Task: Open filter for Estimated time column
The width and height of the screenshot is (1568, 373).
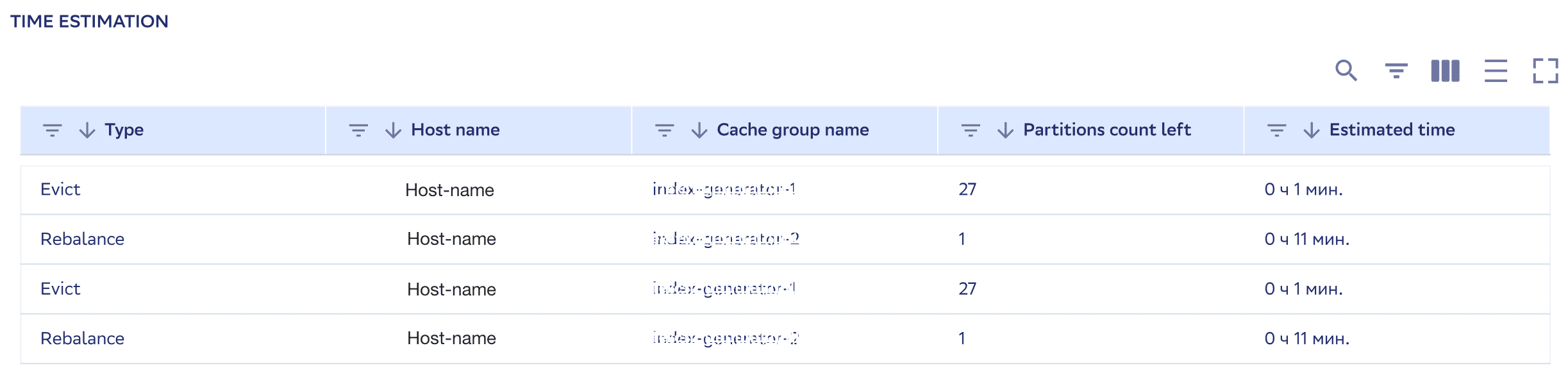Action: [x=1276, y=130]
